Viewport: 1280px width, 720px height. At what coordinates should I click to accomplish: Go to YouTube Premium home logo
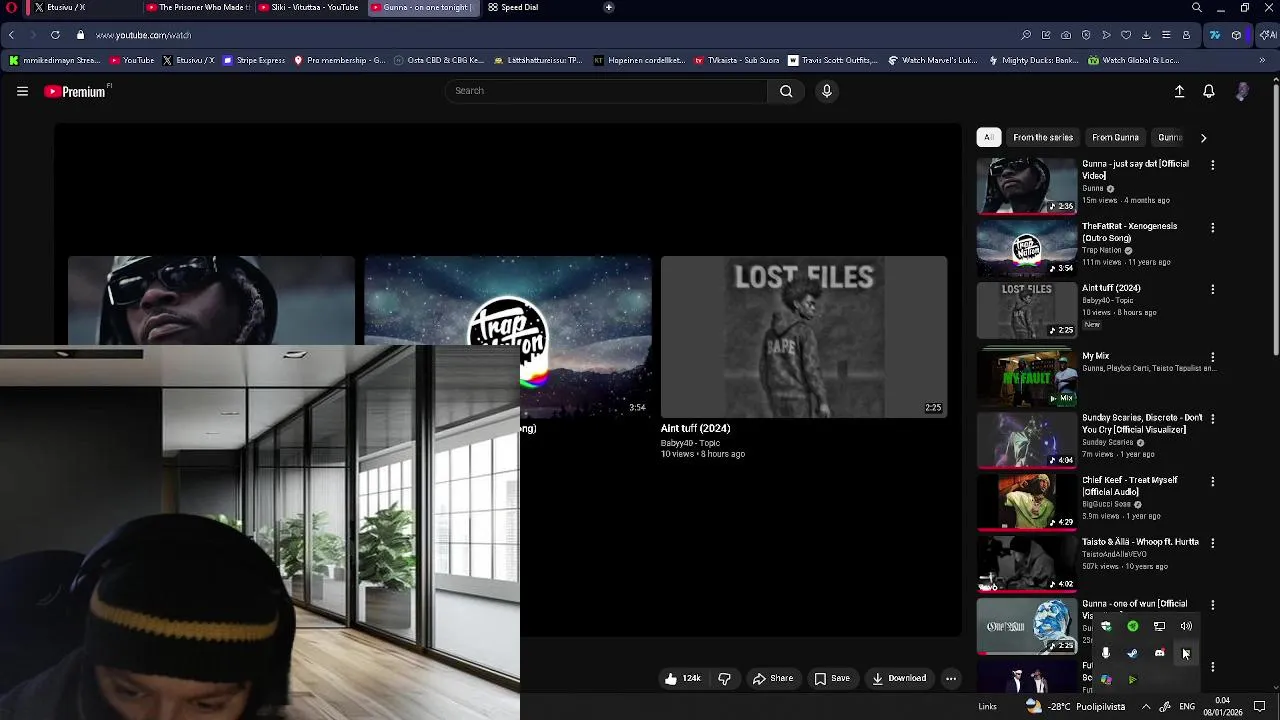click(75, 91)
